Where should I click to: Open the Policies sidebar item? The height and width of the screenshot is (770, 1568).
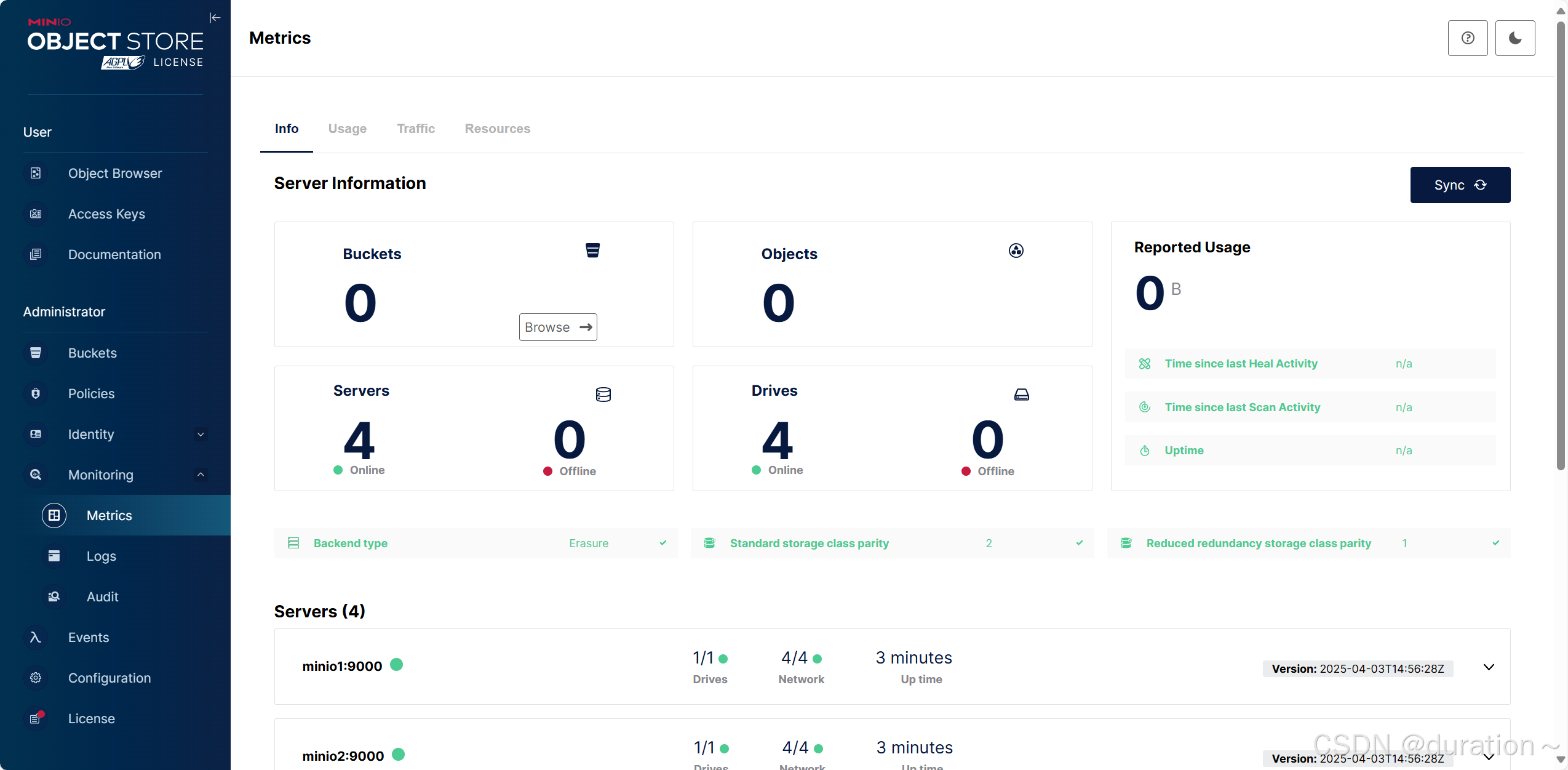click(91, 394)
